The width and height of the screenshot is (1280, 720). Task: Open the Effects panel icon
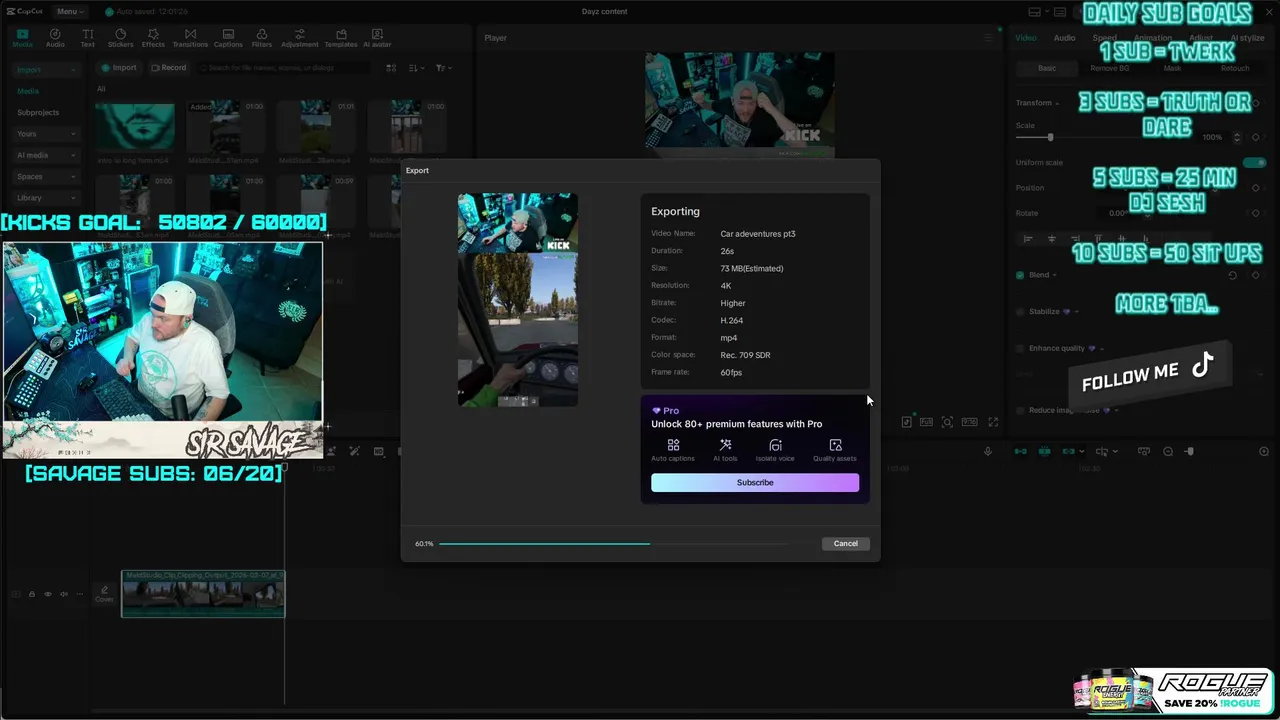coord(153,38)
